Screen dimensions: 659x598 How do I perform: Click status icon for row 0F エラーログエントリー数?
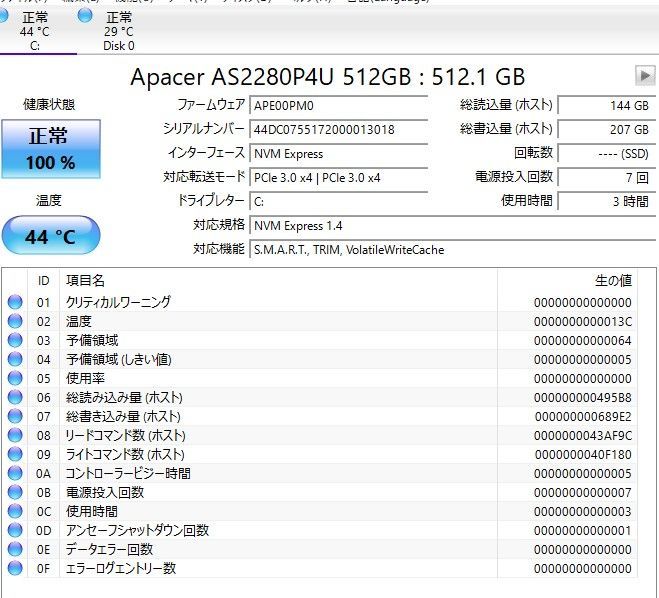coord(15,568)
